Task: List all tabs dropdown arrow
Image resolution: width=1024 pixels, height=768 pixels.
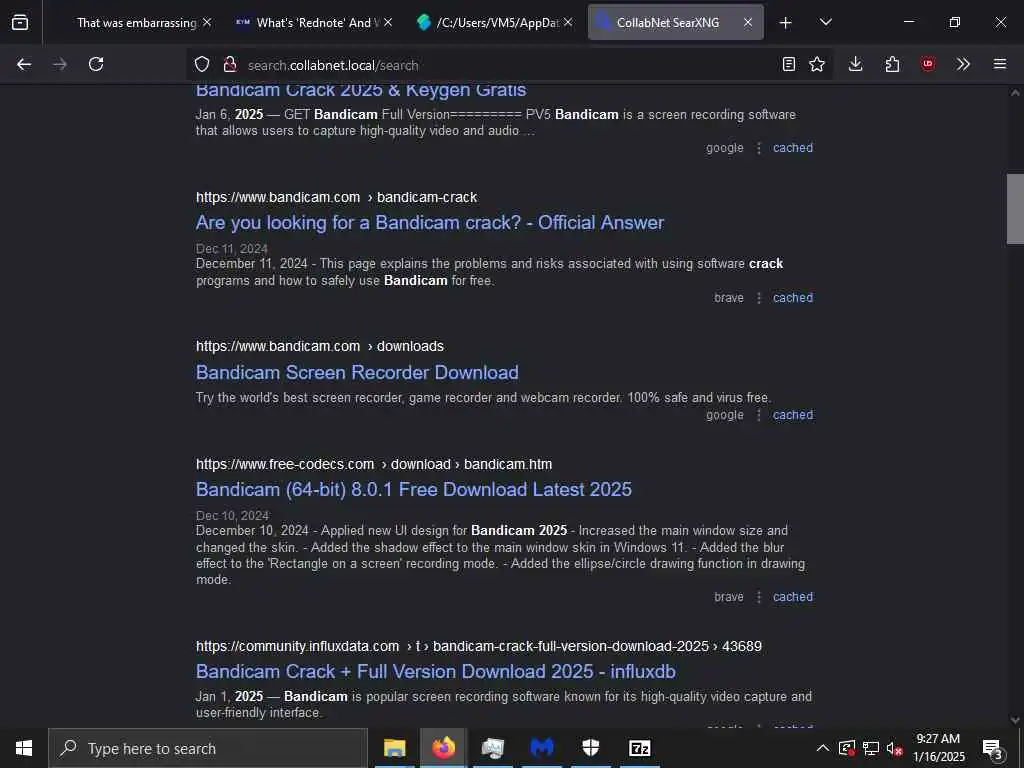Action: [x=825, y=22]
